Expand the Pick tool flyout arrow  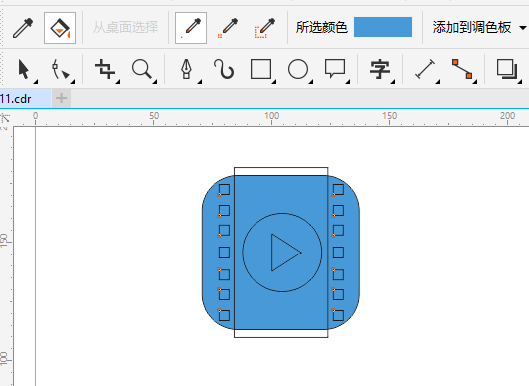36,82
